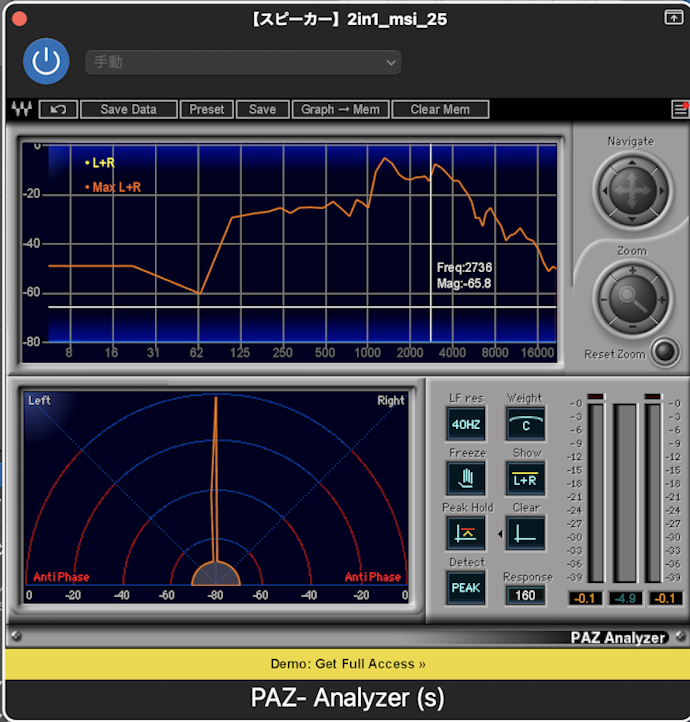Close the plugin window with red button
Viewport: 690px width, 722px height.
click(19, 19)
